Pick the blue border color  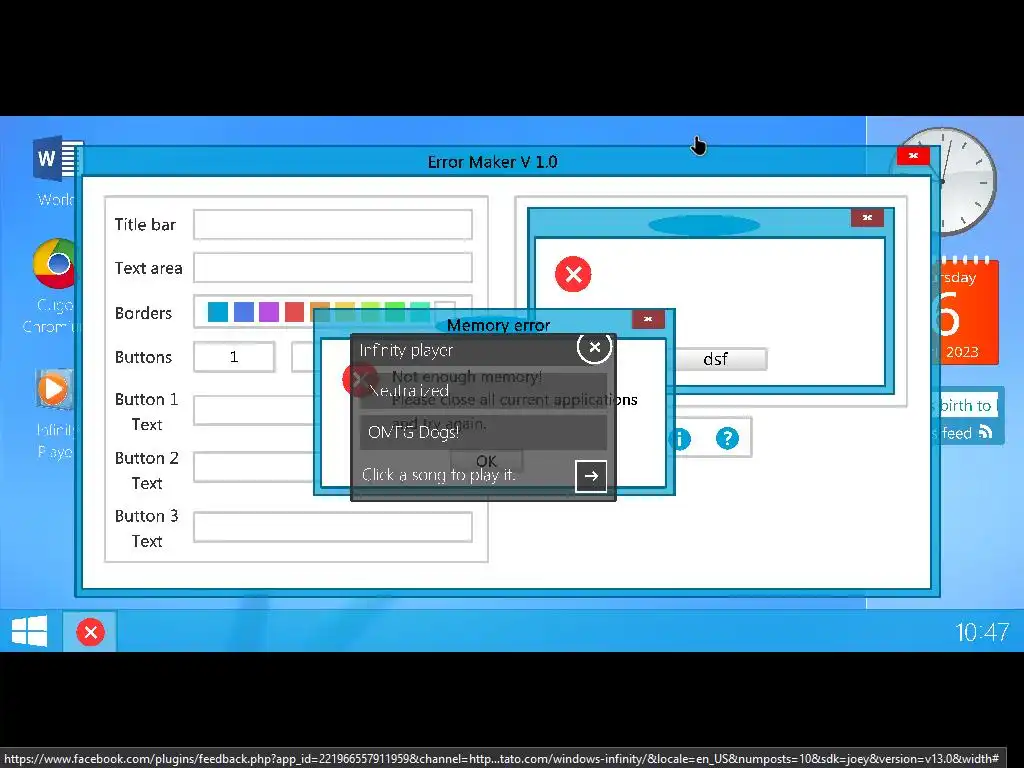(x=218, y=312)
